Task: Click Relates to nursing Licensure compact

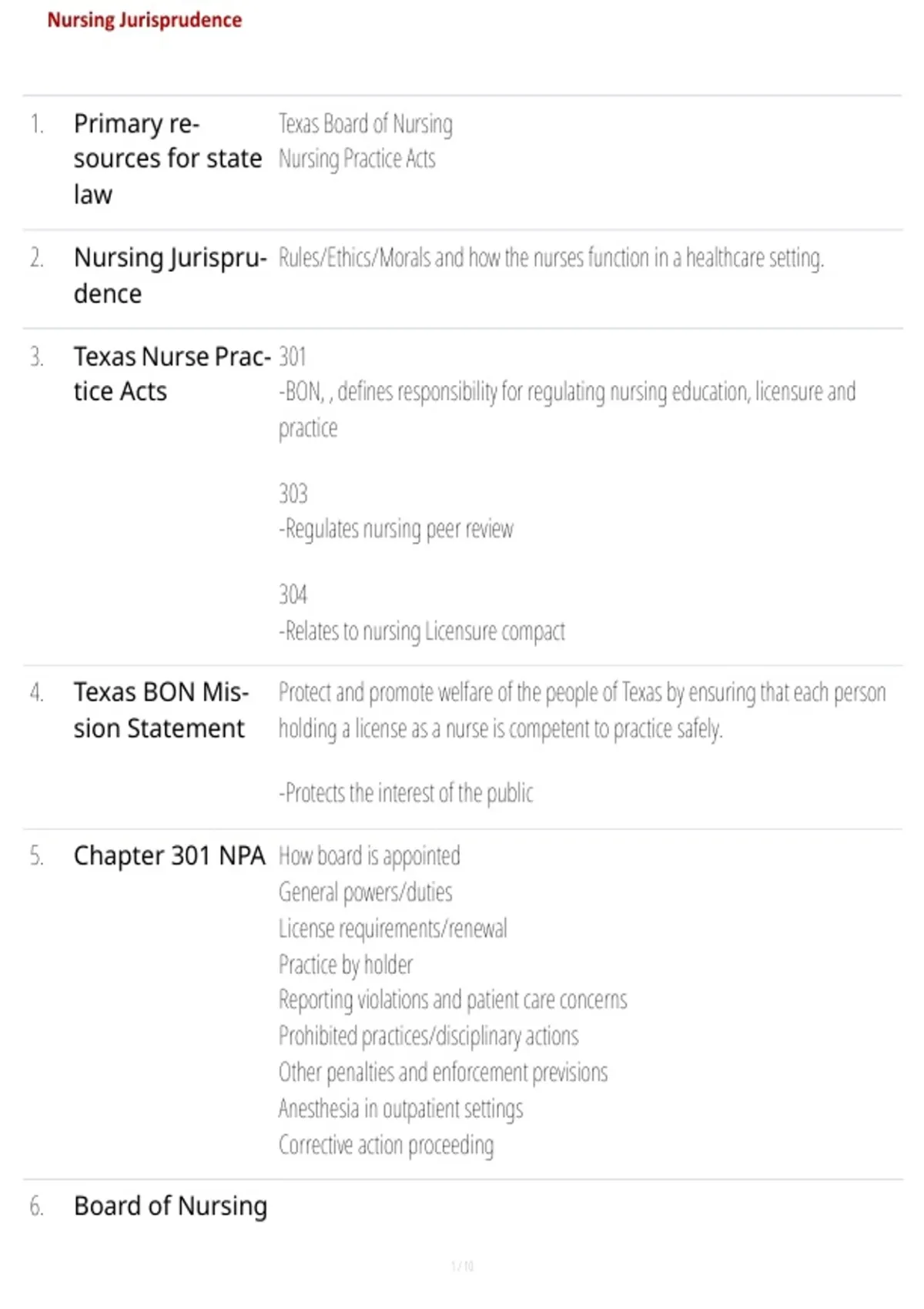Action: 421,631
